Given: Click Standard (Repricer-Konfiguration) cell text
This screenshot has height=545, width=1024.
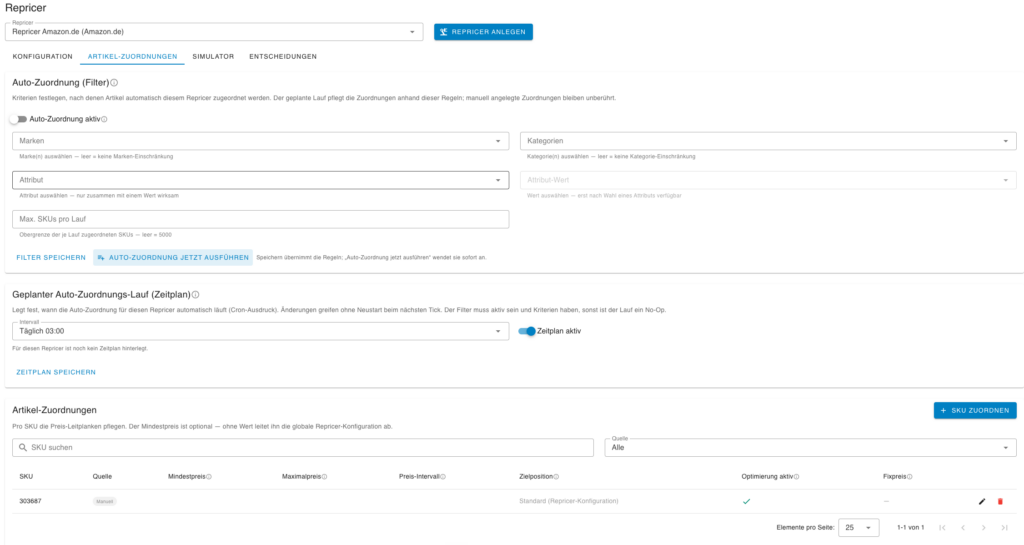Looking at the screenshot, I should [569, 501].
